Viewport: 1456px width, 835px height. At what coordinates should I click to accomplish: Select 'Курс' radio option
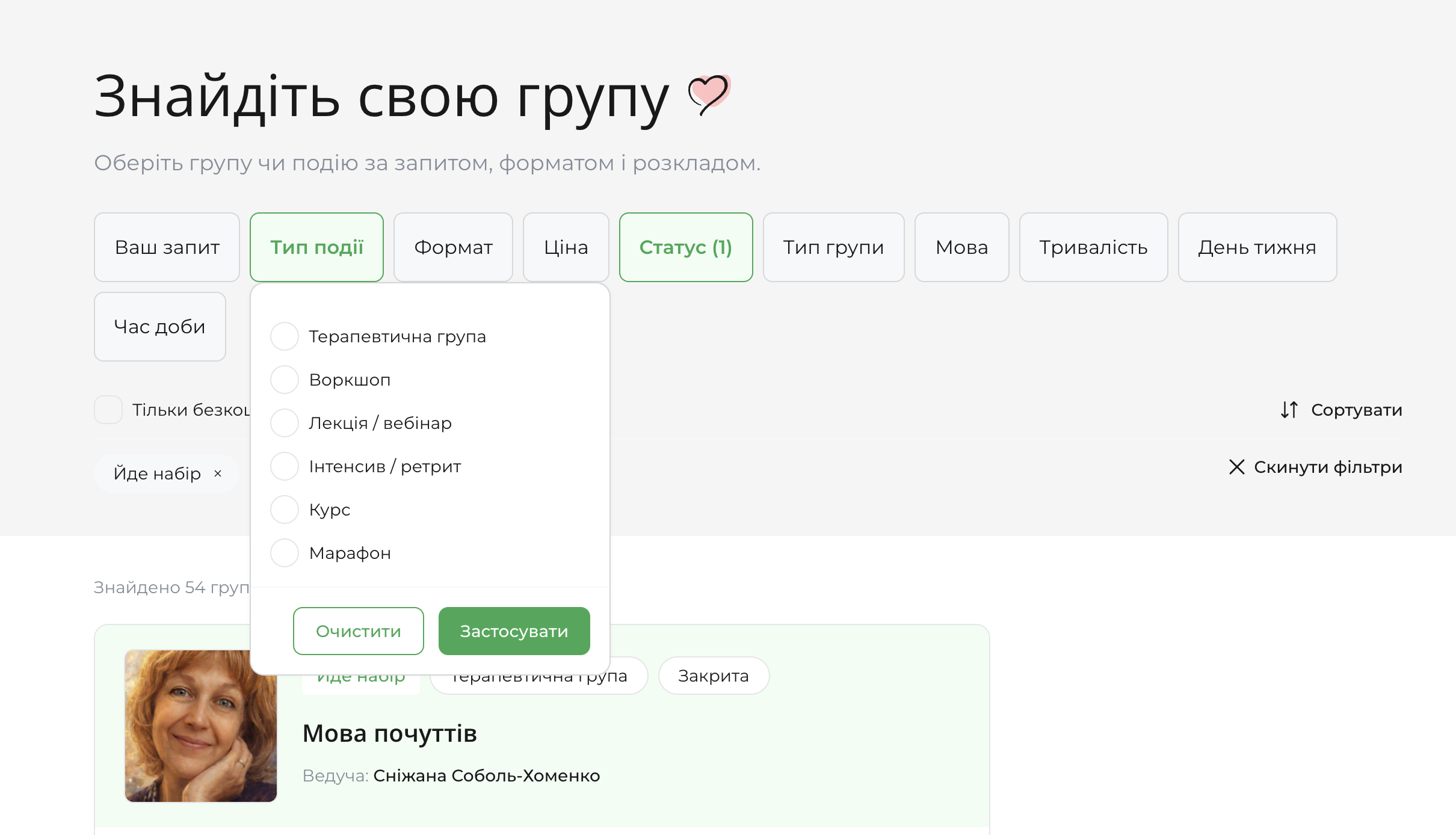click(285, 510)
